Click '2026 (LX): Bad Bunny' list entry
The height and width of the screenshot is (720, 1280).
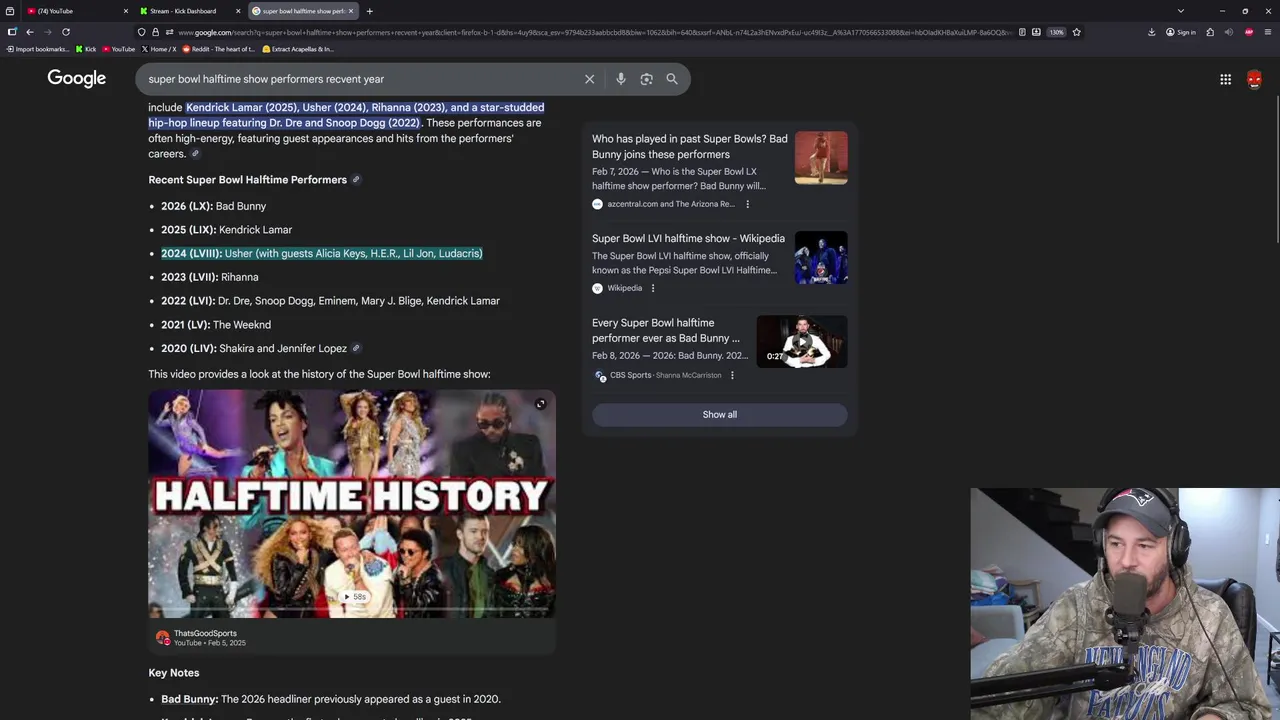coord(213,206)
